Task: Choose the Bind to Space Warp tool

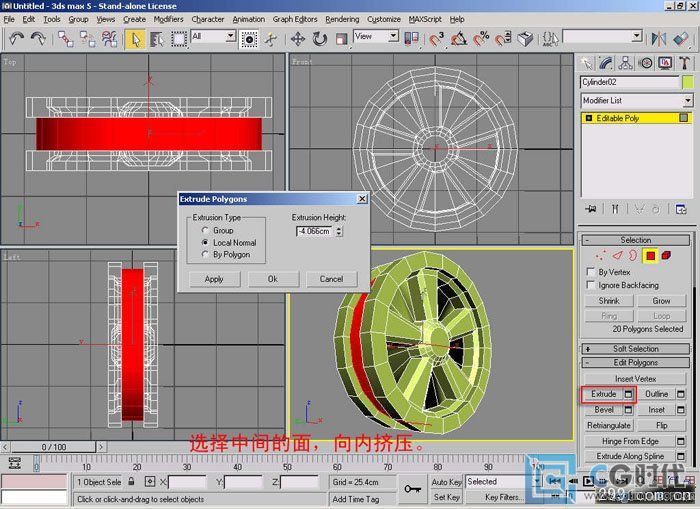Action: tap(109, 39)
